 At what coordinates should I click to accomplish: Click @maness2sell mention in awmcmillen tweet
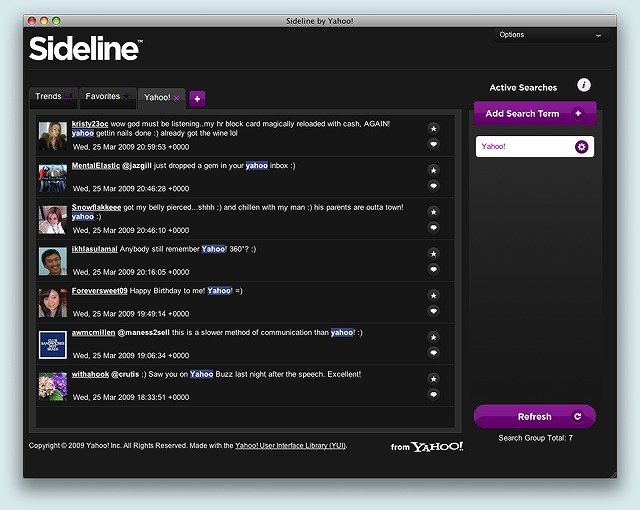pos(143,333)
